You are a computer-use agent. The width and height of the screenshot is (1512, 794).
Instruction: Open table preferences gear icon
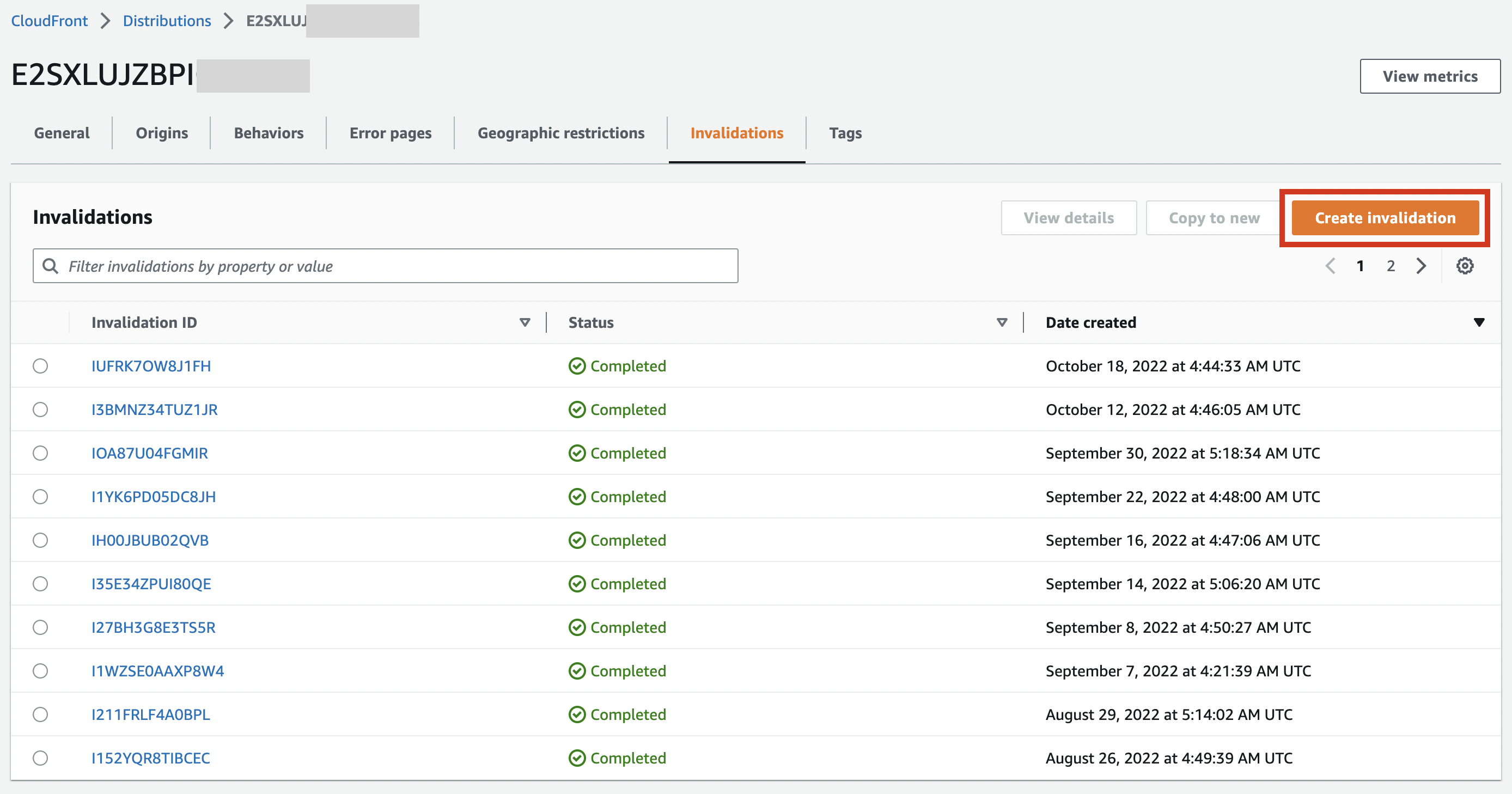[1465, 266]
